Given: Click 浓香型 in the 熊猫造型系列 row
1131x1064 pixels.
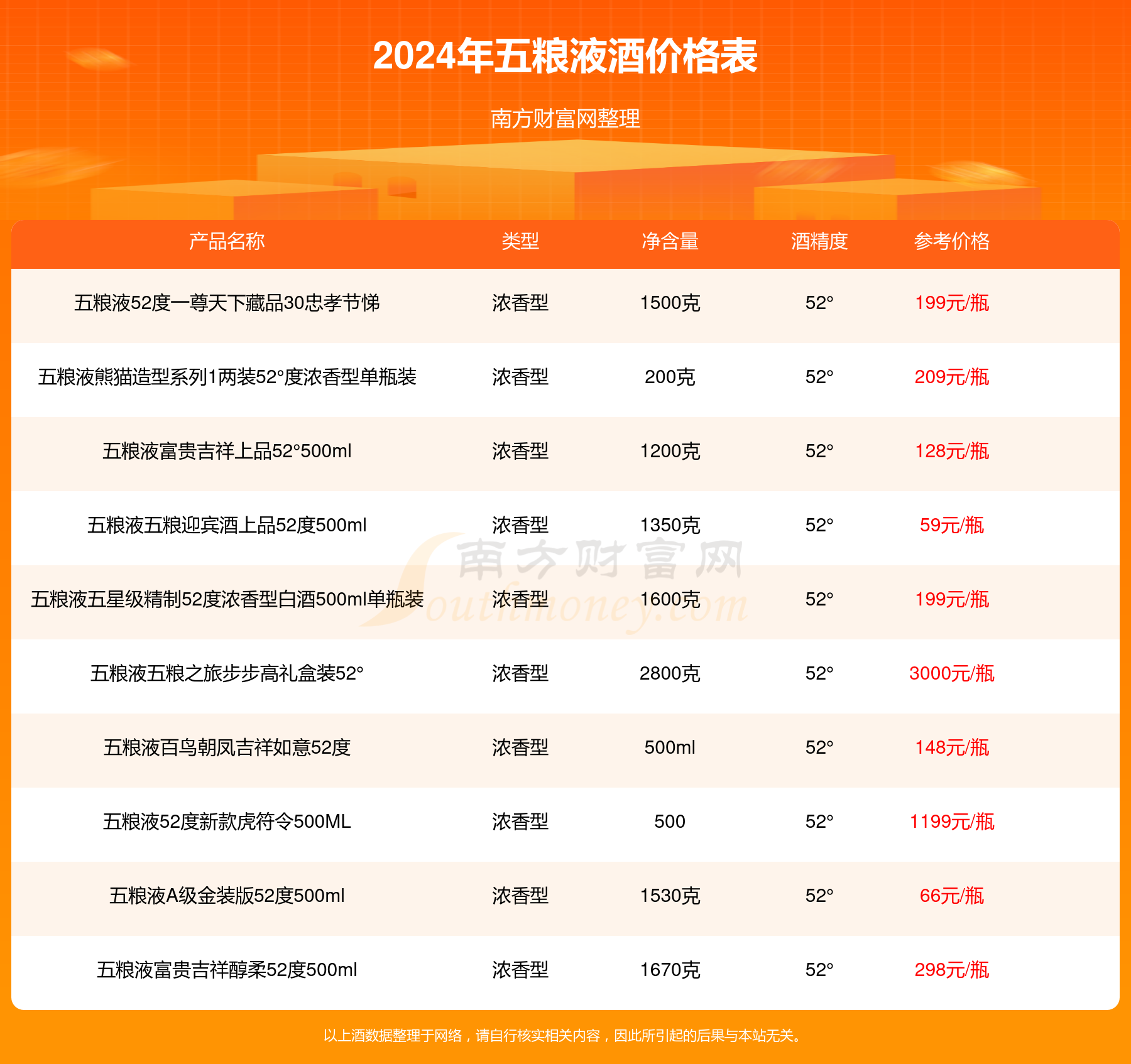Looking at the screenshot, I should (520, 377).
